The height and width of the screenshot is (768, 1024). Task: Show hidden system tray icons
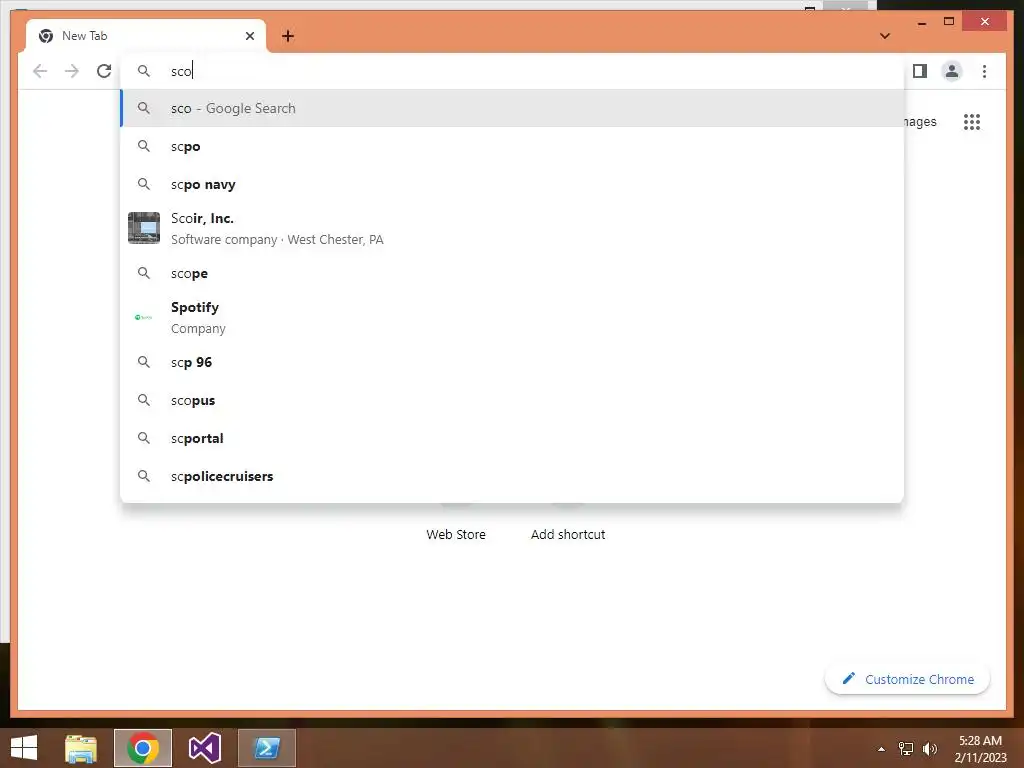coord(881,749)
